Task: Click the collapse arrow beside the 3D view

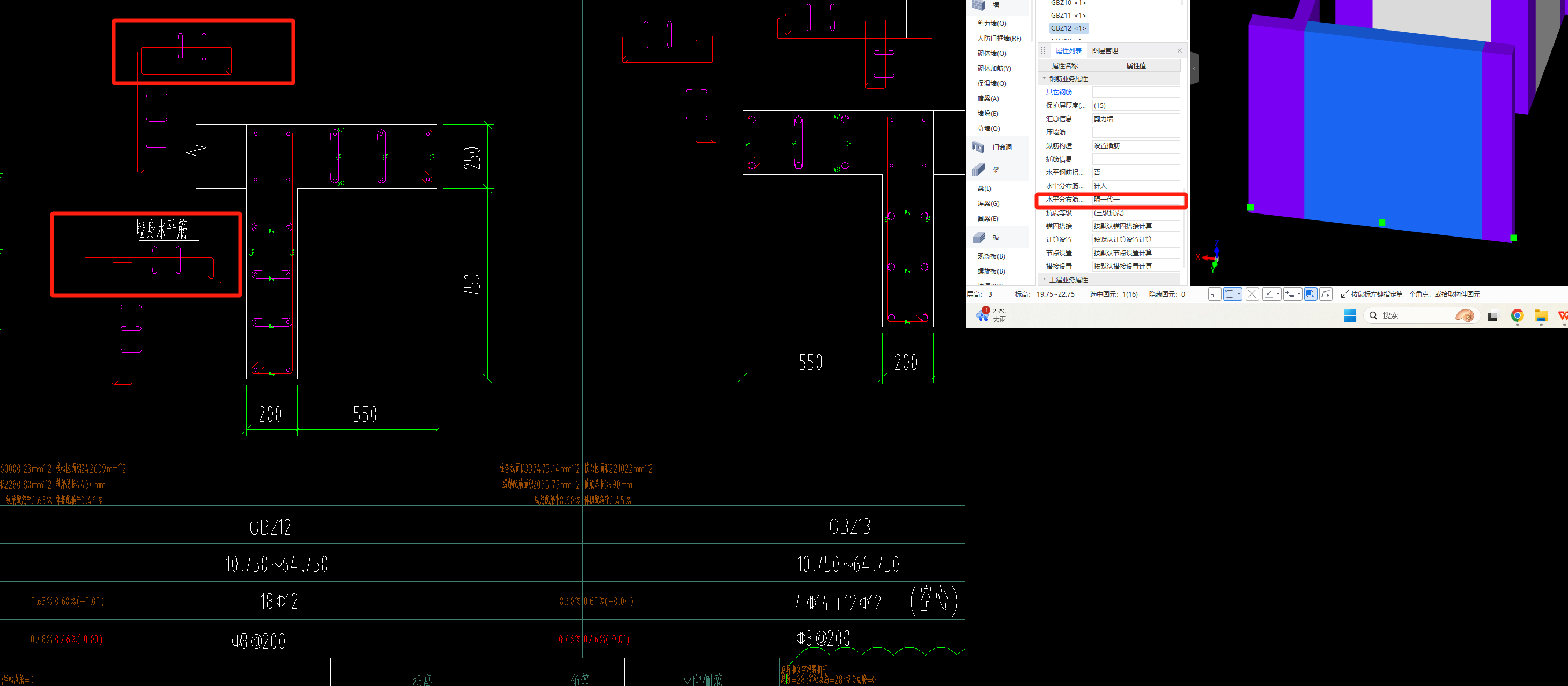Action: (x=1194, y=68)
